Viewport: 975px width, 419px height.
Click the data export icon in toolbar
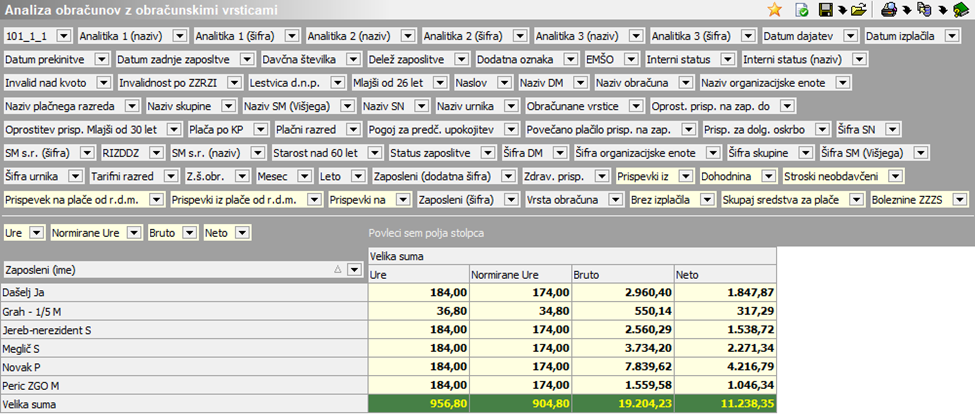click(922, 10)
